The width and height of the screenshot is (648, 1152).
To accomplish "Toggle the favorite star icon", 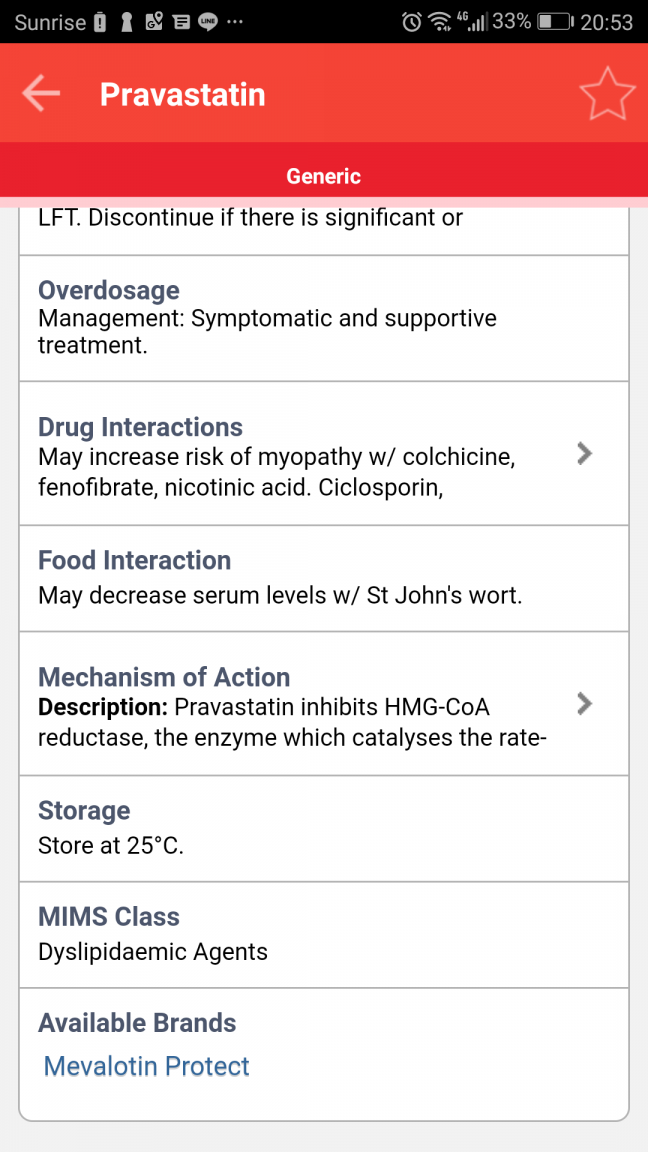I will point(607,93).
